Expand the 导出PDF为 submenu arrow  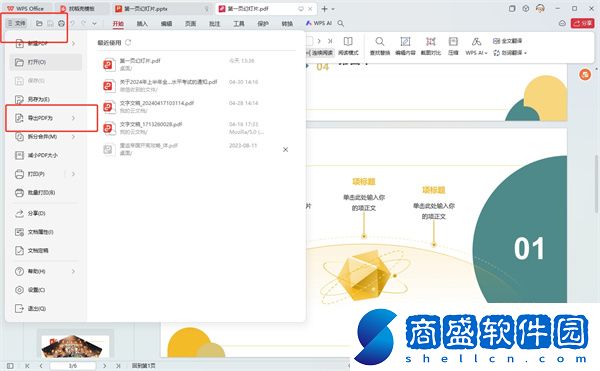coord(73,118)
